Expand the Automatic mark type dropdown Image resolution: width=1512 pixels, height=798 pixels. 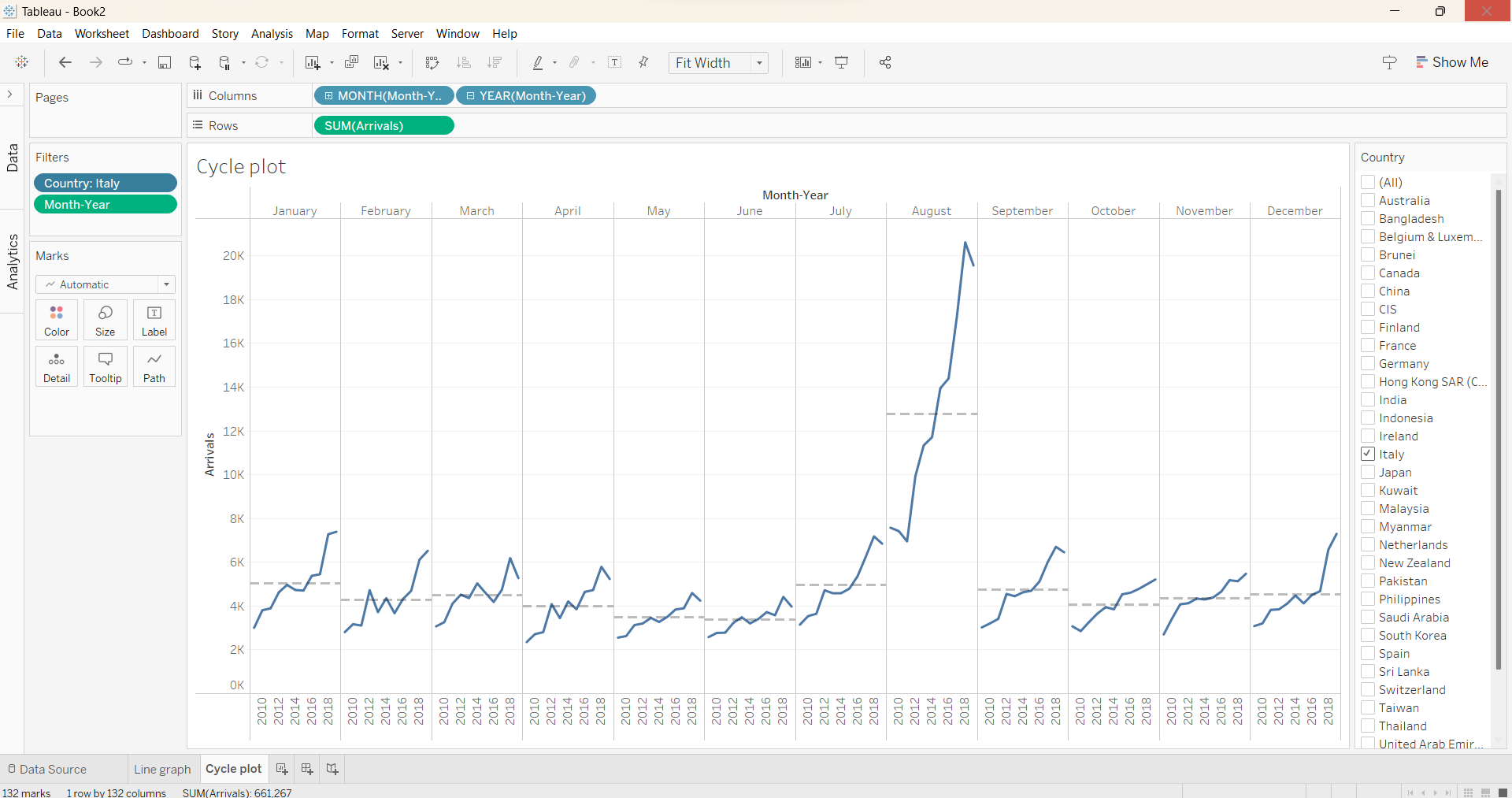[106, 284]
